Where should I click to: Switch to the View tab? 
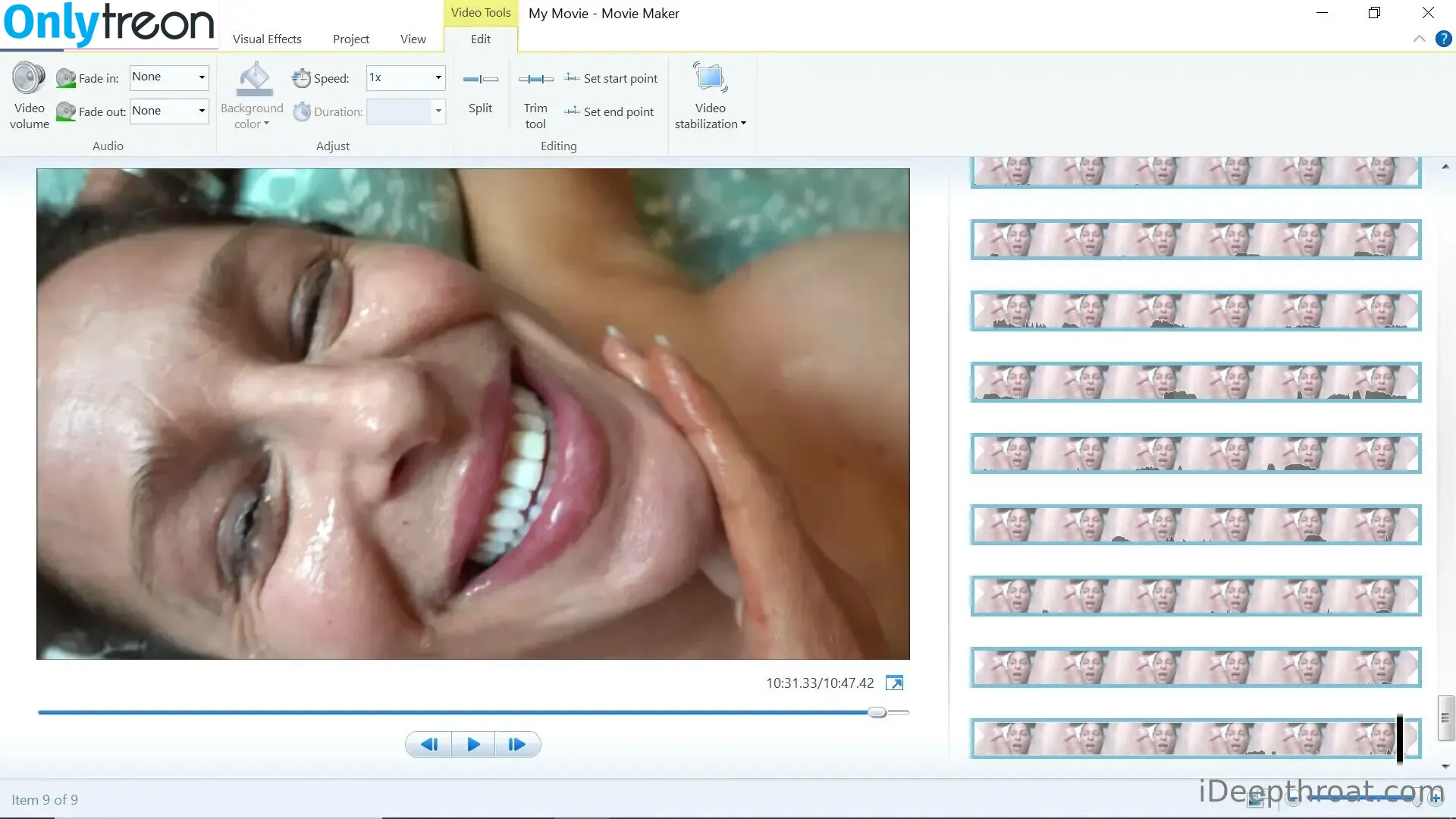click(x=413, y=39)
